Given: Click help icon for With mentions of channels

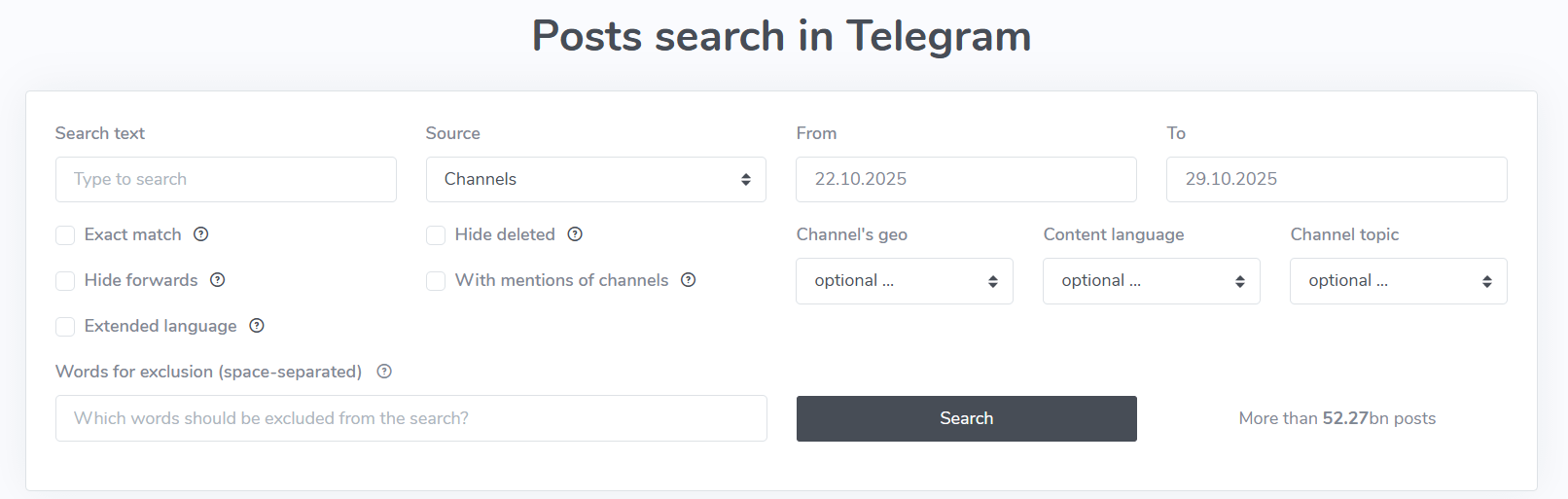Looking at the screenshot, I should (689, 280).
